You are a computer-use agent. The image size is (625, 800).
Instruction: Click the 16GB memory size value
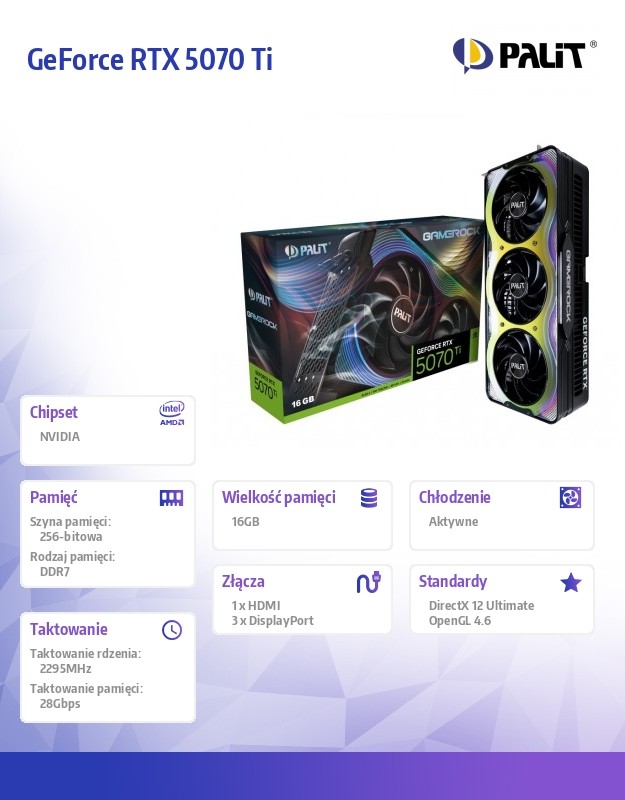pos(245,521)
